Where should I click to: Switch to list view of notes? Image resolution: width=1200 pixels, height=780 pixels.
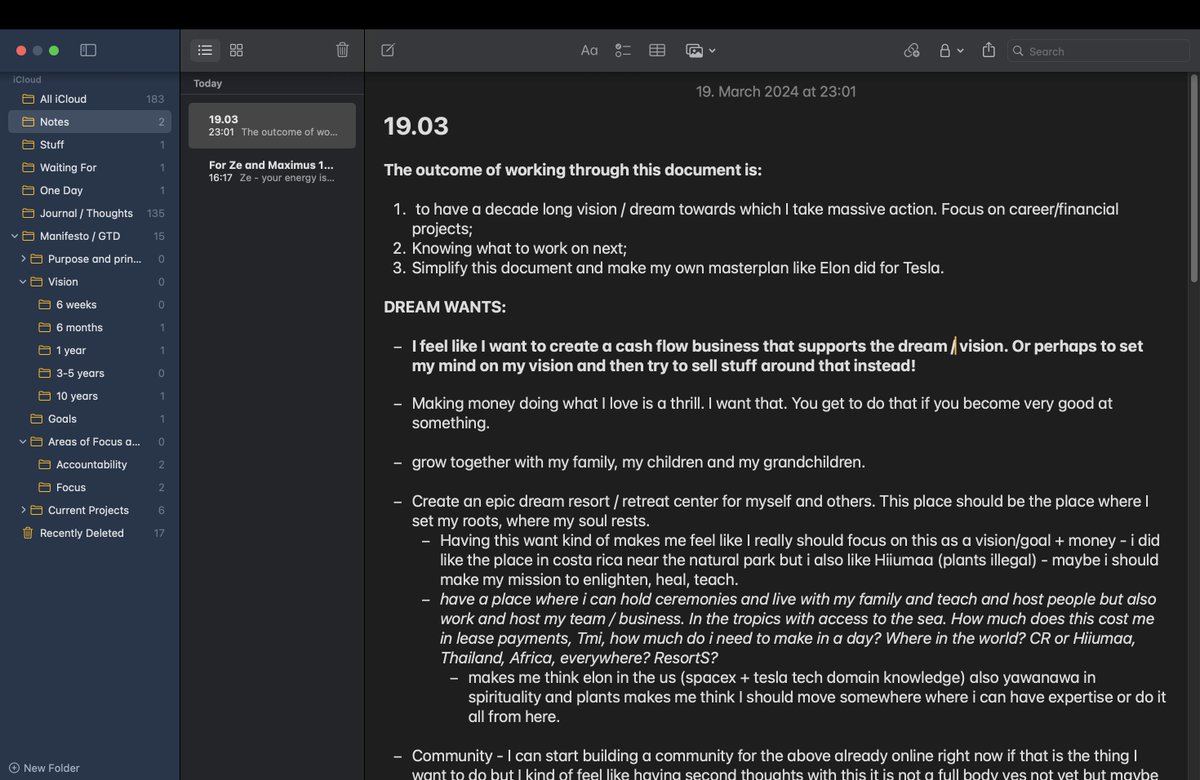pos(205,50)
